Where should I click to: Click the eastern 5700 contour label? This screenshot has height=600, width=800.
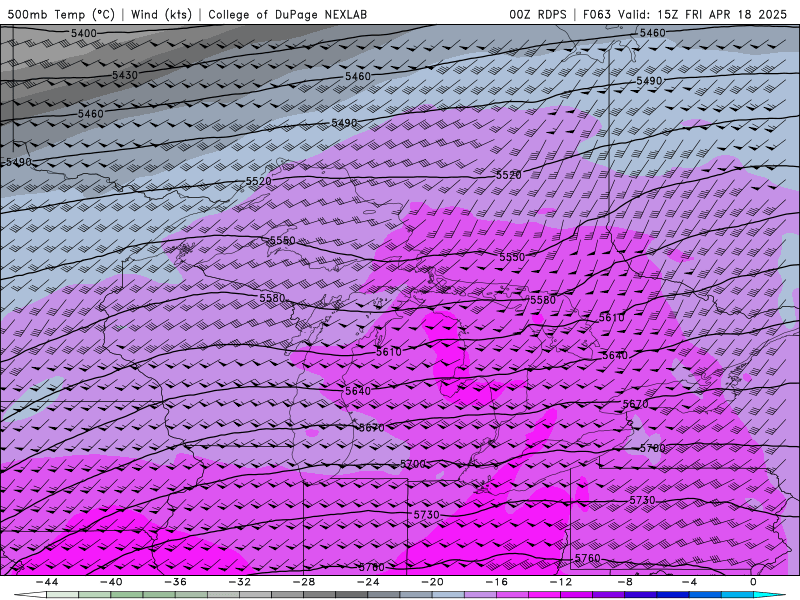(x=653, y=448)
